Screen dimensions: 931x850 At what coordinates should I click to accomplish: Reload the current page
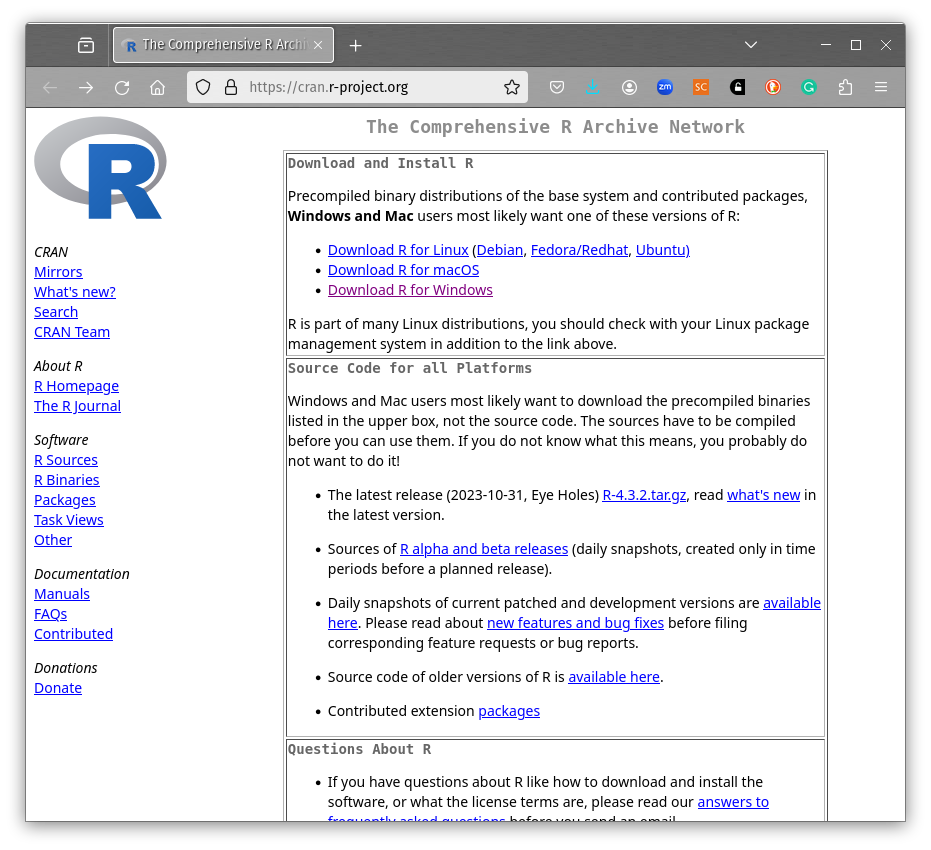click(122, 88)
